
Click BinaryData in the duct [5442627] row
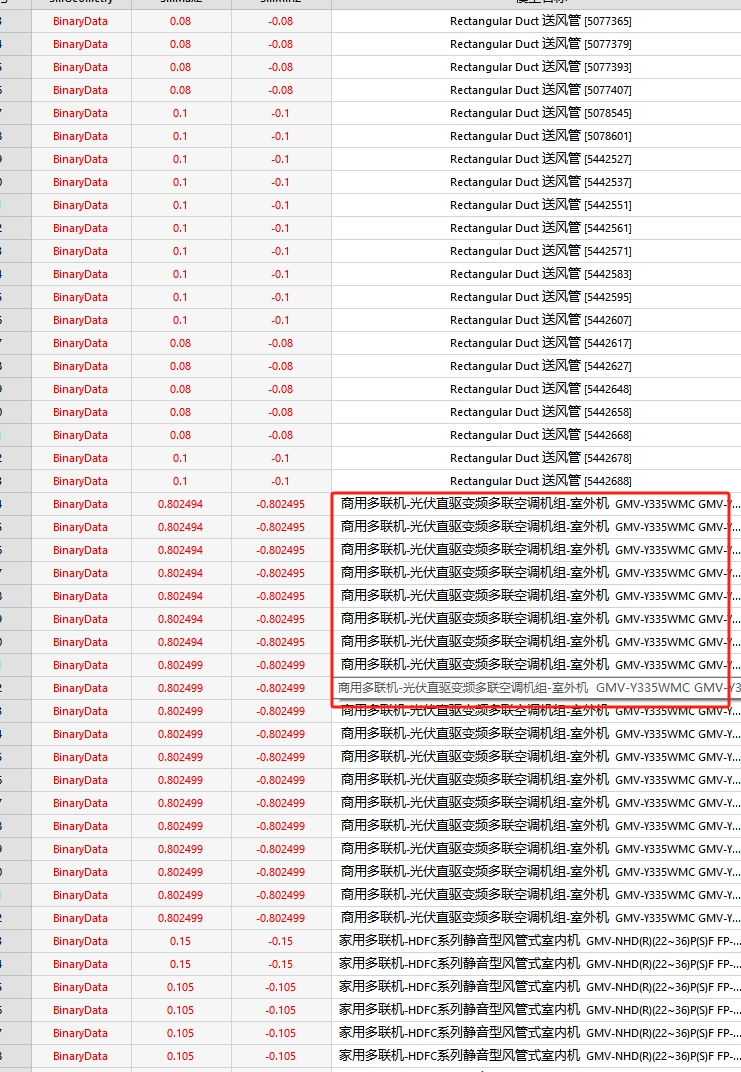point(81,366)
